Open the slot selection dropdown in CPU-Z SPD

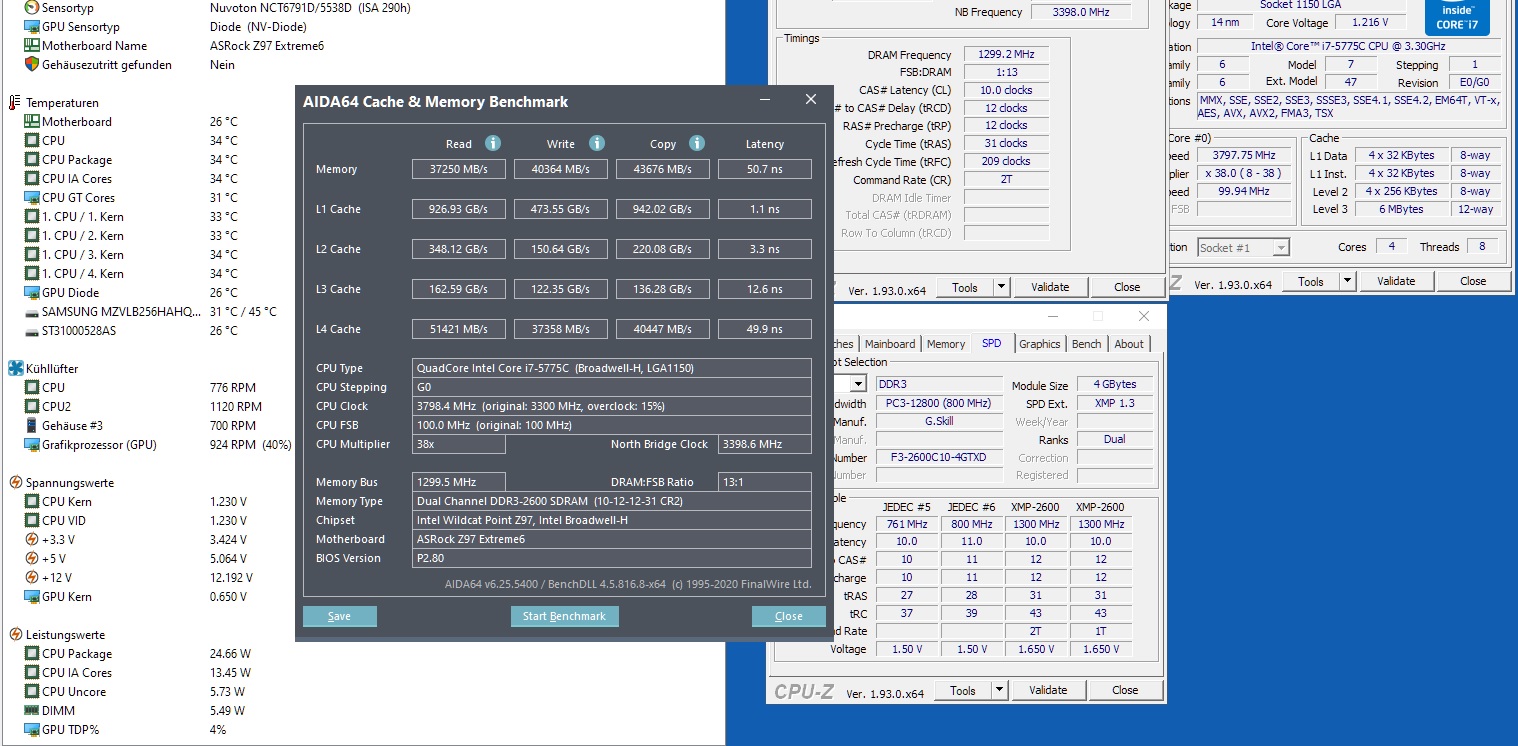(x=858, y=384)
